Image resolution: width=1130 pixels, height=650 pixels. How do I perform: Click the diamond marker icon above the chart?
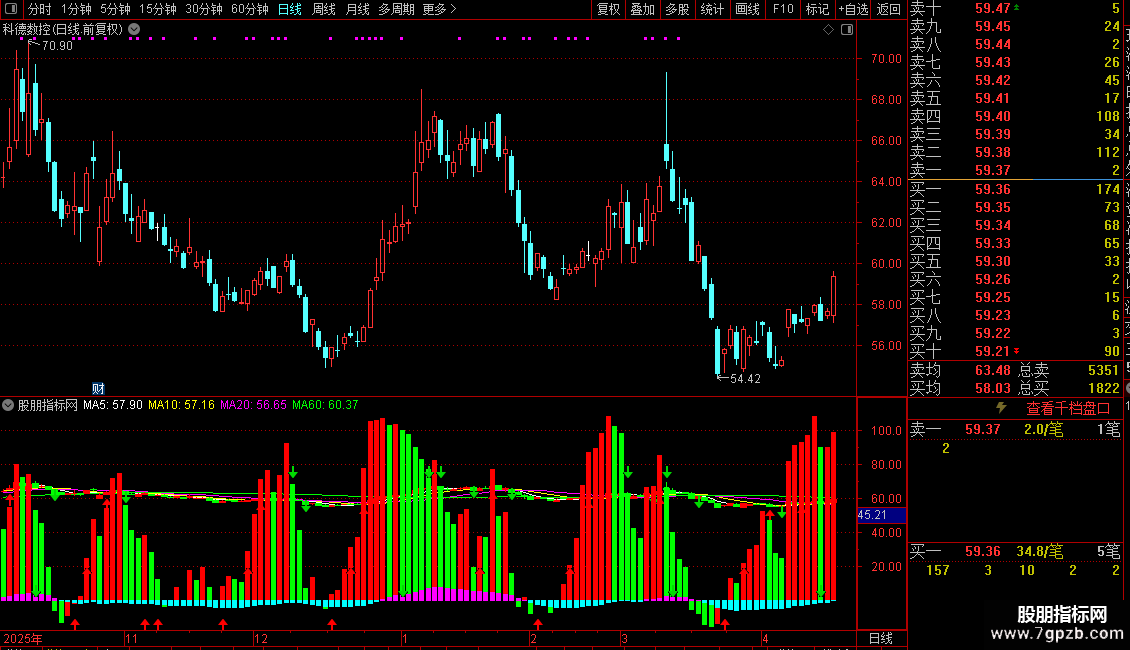(828, 30)
